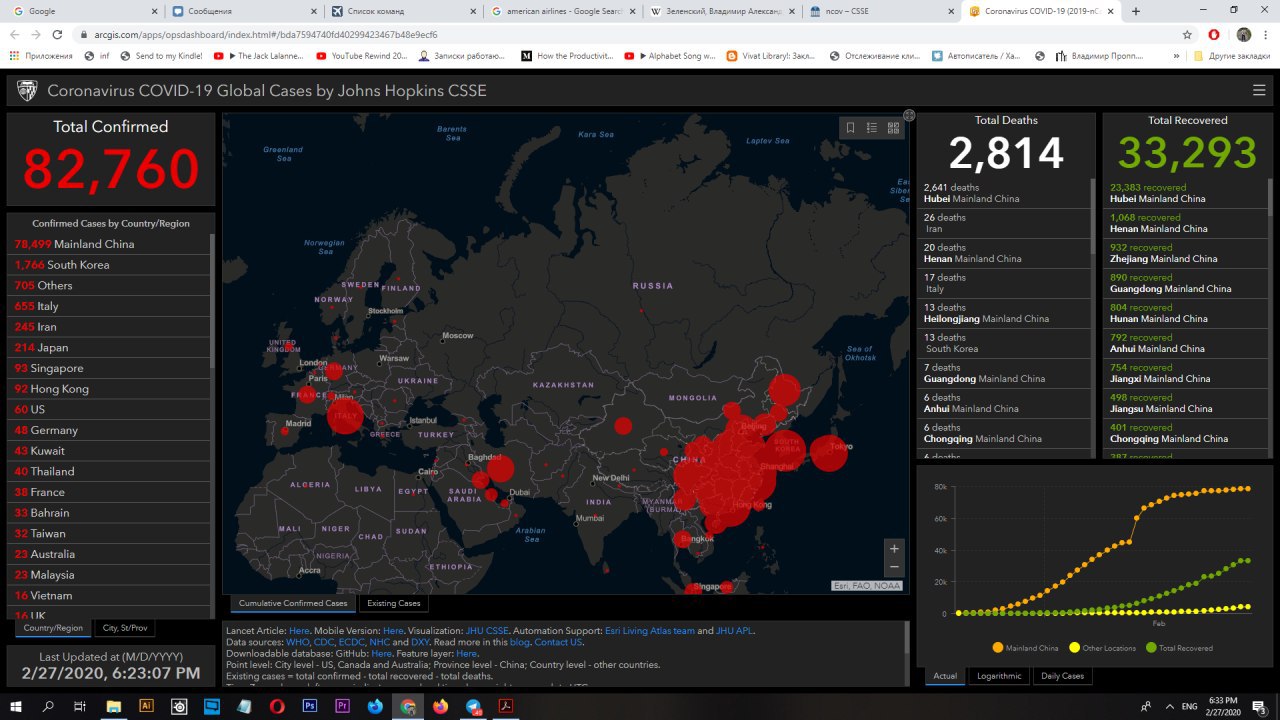The height and width of the screenshot is (720, 1280).
Task: Open Opera browser from the taskbar
Action: click(277, 706)
